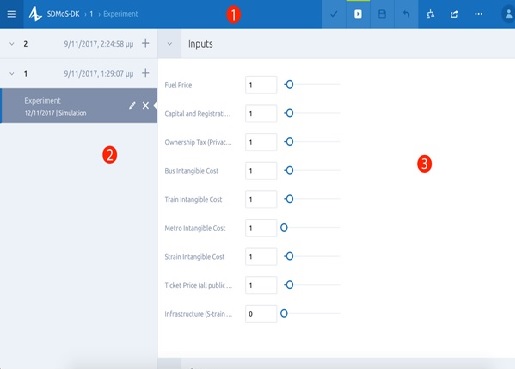Click the Inputs section heading
Screen dimensions: 515x369
point(200,44)
